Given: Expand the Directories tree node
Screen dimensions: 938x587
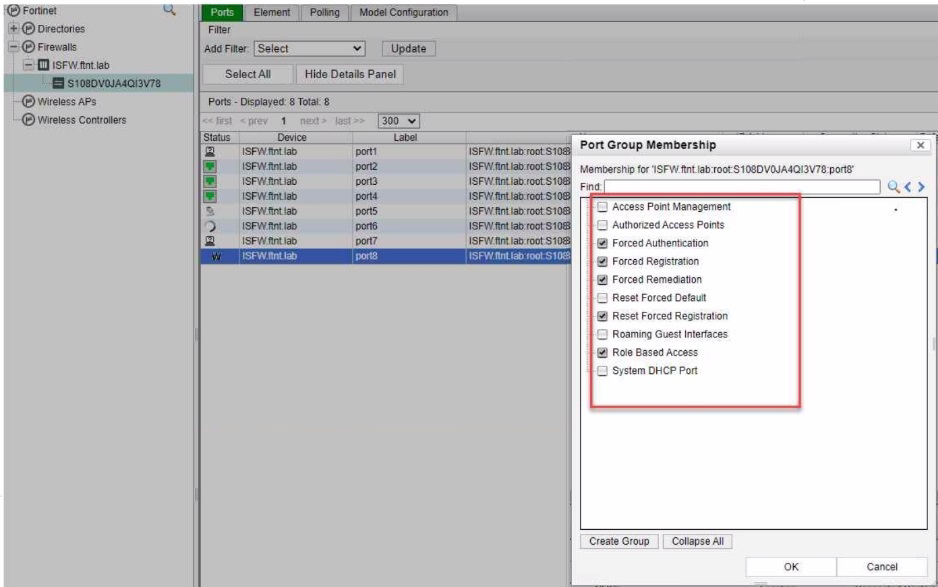Looking at the screenshot, I should pyautogui.click(x=8, y=29).
